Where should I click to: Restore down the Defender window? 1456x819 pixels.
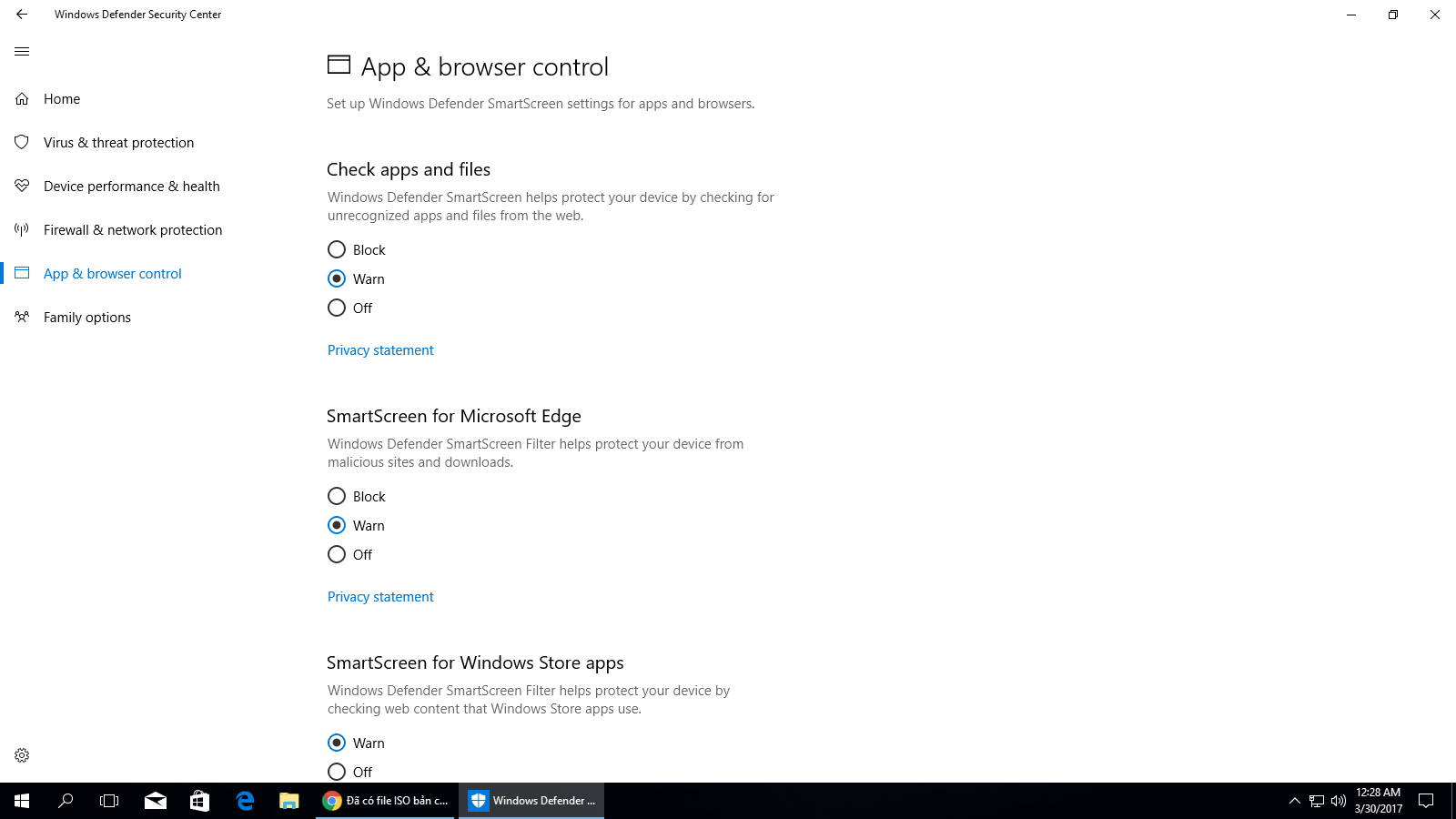click(x=1393, y=15)
